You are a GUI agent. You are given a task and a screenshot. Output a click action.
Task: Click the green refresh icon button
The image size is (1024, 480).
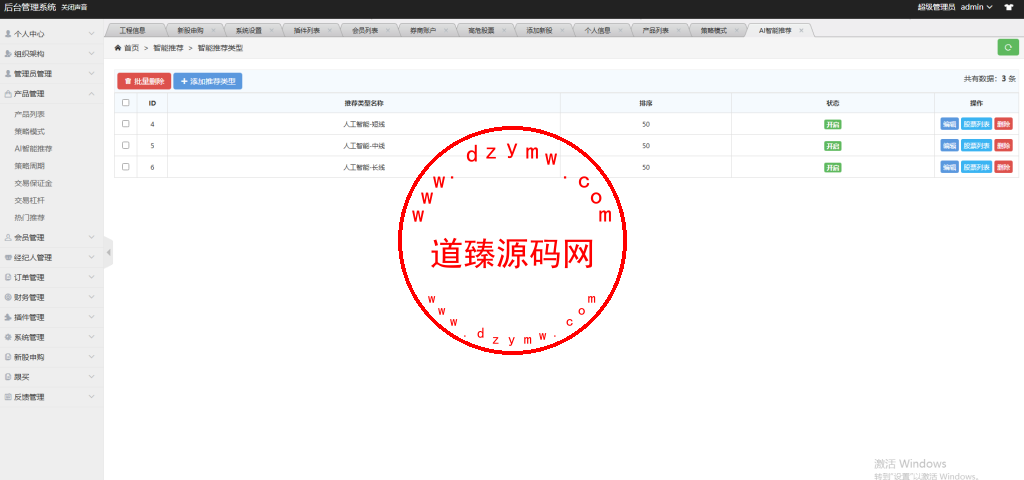pyautogui.click(x=1008, y=47)
